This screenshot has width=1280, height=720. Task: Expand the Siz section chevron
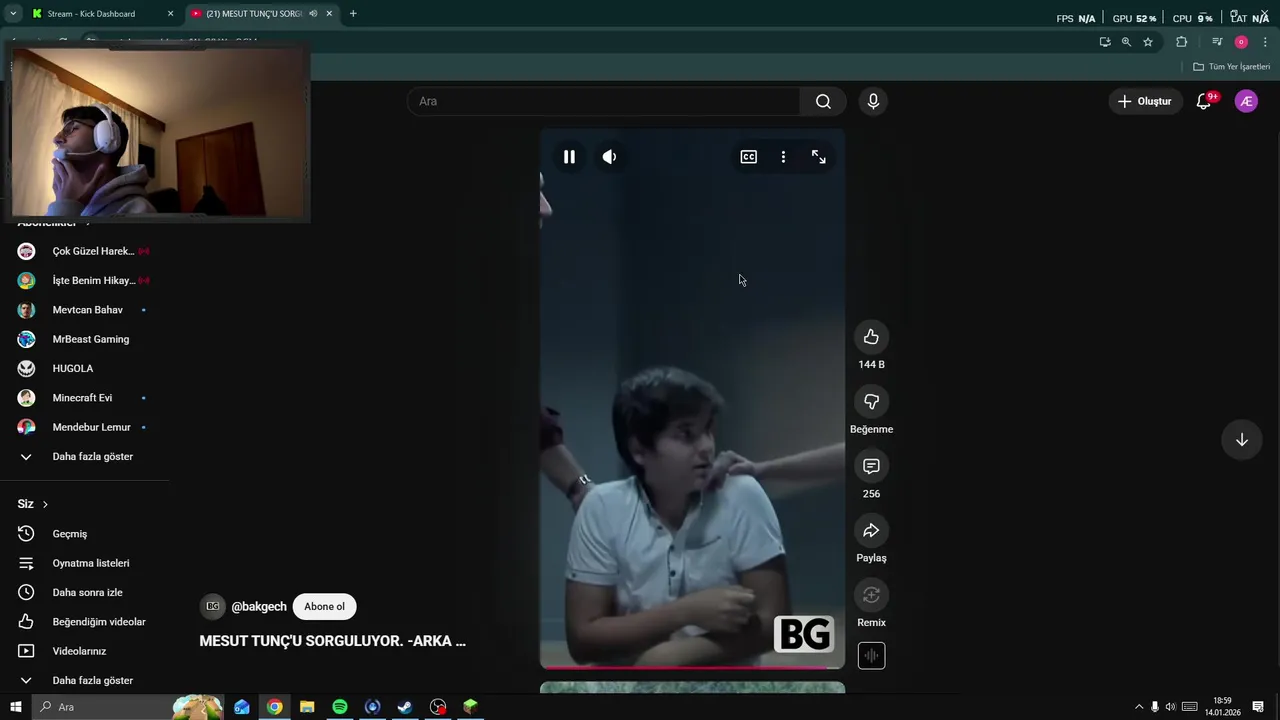pyautogui.click(x=45, y=504)
